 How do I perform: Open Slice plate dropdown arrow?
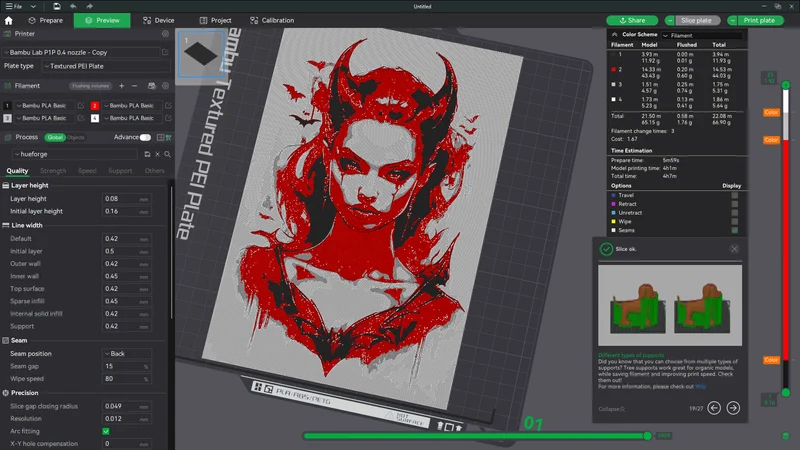[669, 20]
